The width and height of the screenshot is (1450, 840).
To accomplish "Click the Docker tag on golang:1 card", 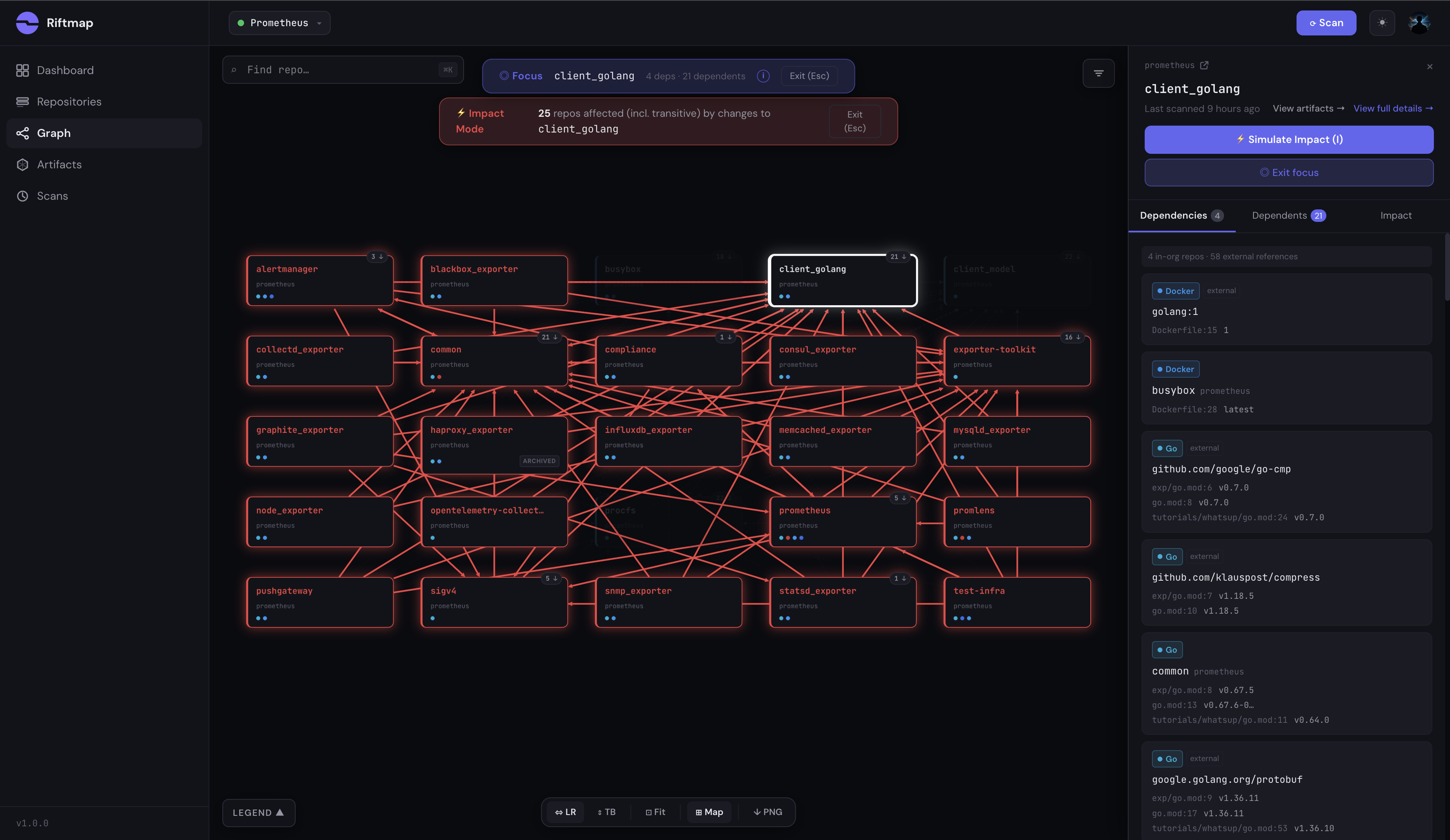I will tap(1176, 291).
